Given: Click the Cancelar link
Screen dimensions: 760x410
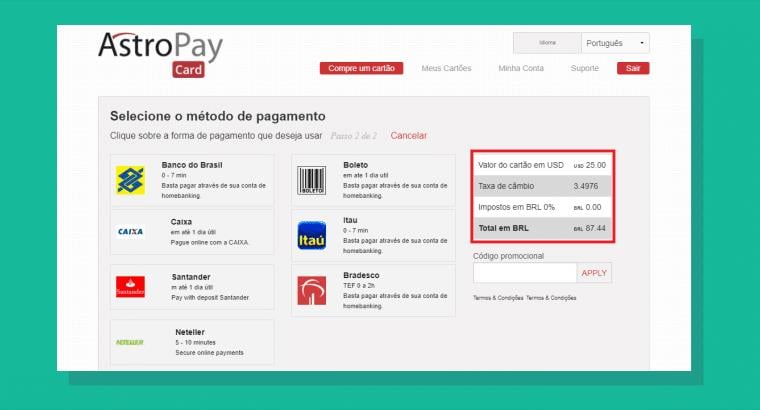Looking at the screenshot, I should click(x=409, y=136).
